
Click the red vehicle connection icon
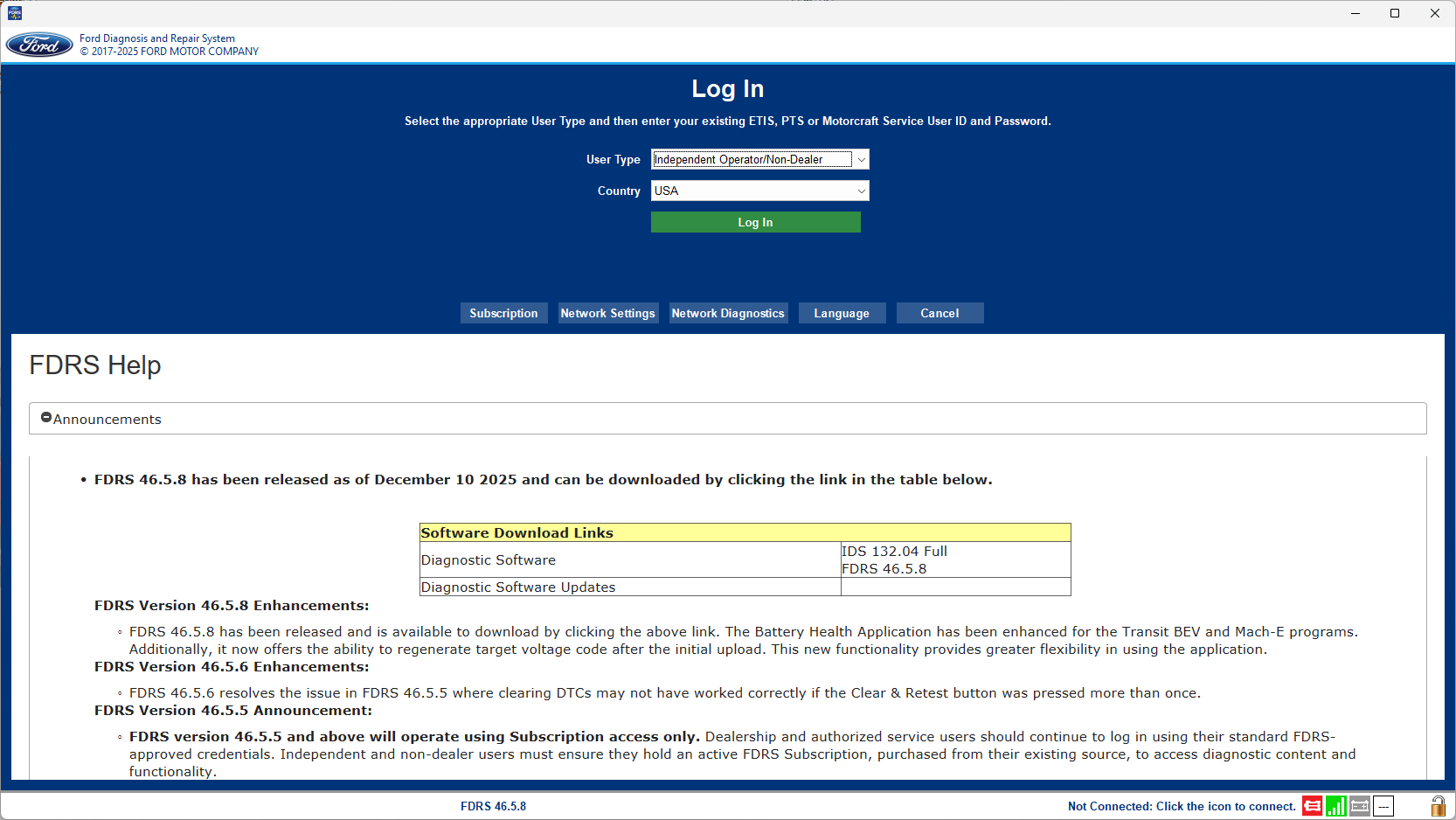click(1312, 806)
